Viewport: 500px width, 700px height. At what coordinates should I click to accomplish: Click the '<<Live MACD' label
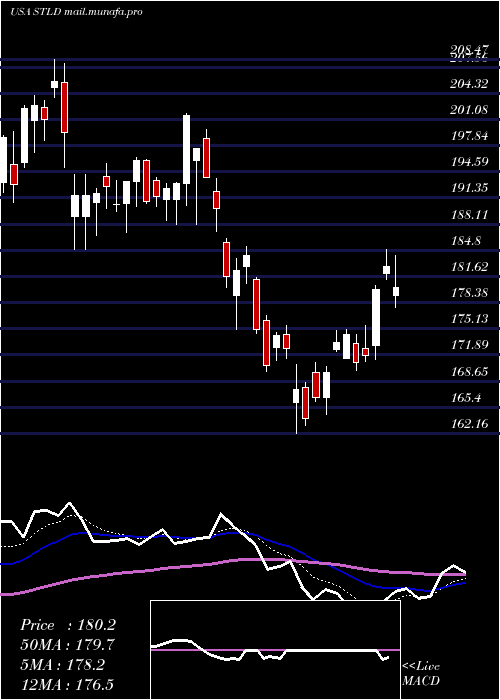pyautogui.click(x=421, y=674)
